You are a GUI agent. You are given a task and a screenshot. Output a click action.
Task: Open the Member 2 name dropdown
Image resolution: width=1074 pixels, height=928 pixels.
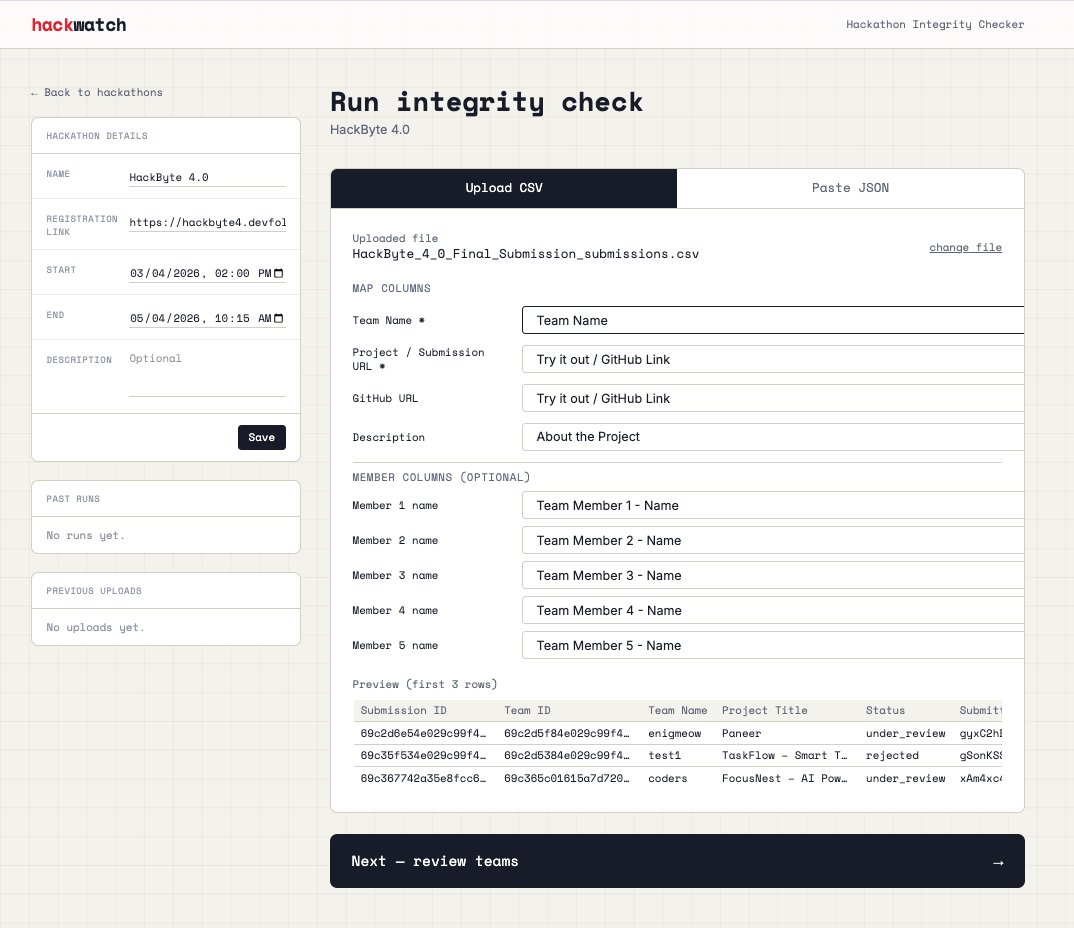pyautogui.click(x=773, y=540)
